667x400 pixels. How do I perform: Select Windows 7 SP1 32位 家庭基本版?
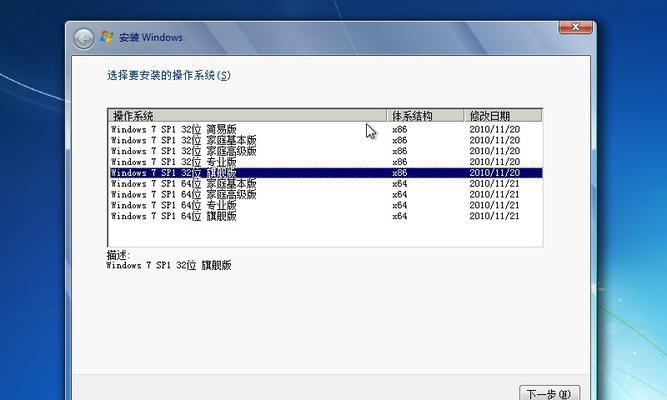pos(325,140)
